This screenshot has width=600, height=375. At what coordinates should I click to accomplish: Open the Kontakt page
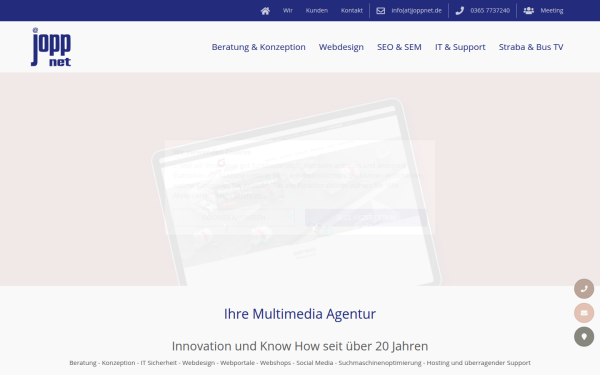[352, 11]
